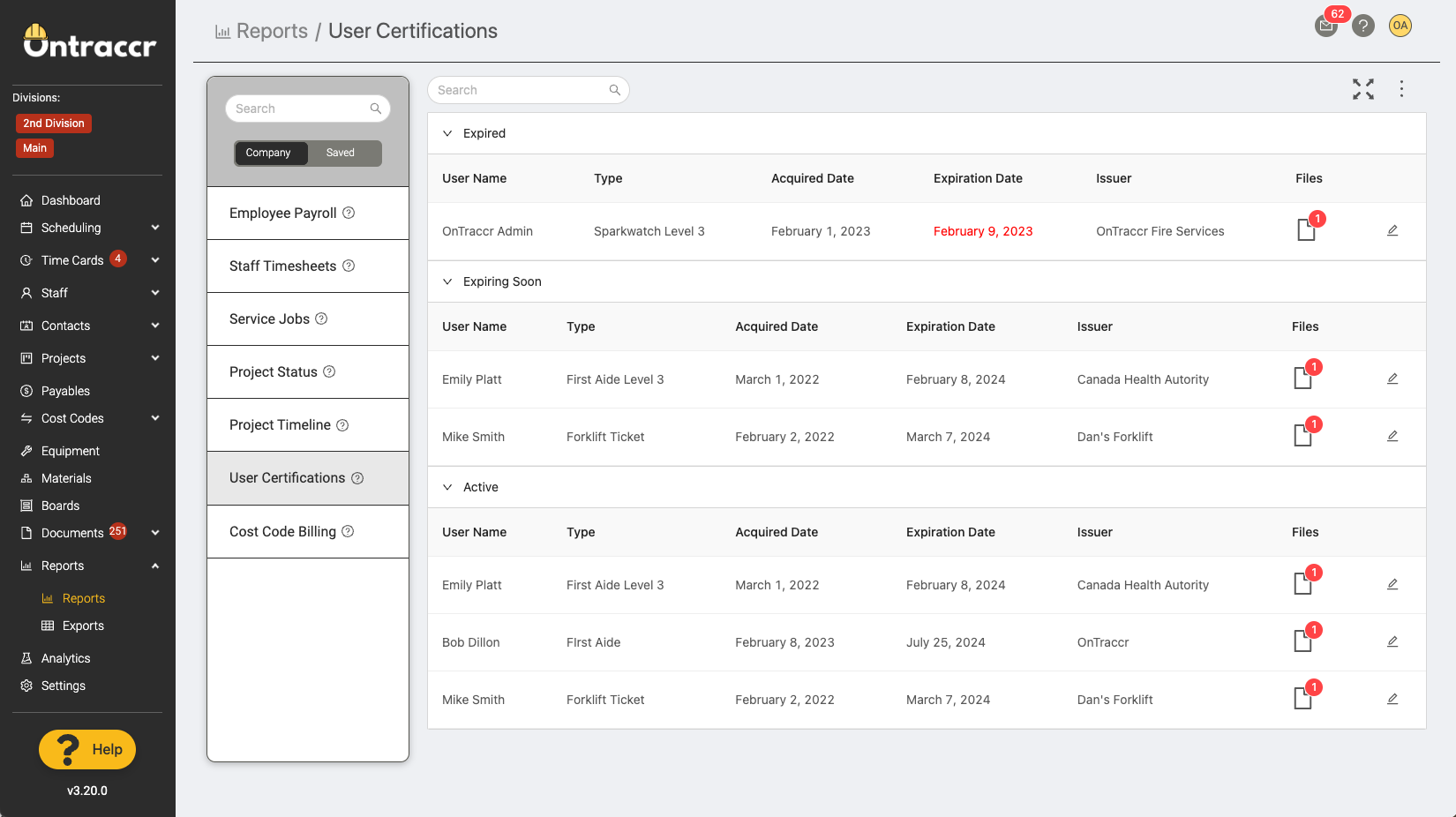Select the 2nd Division tag

pyautogui.click(x=54, y=124)
